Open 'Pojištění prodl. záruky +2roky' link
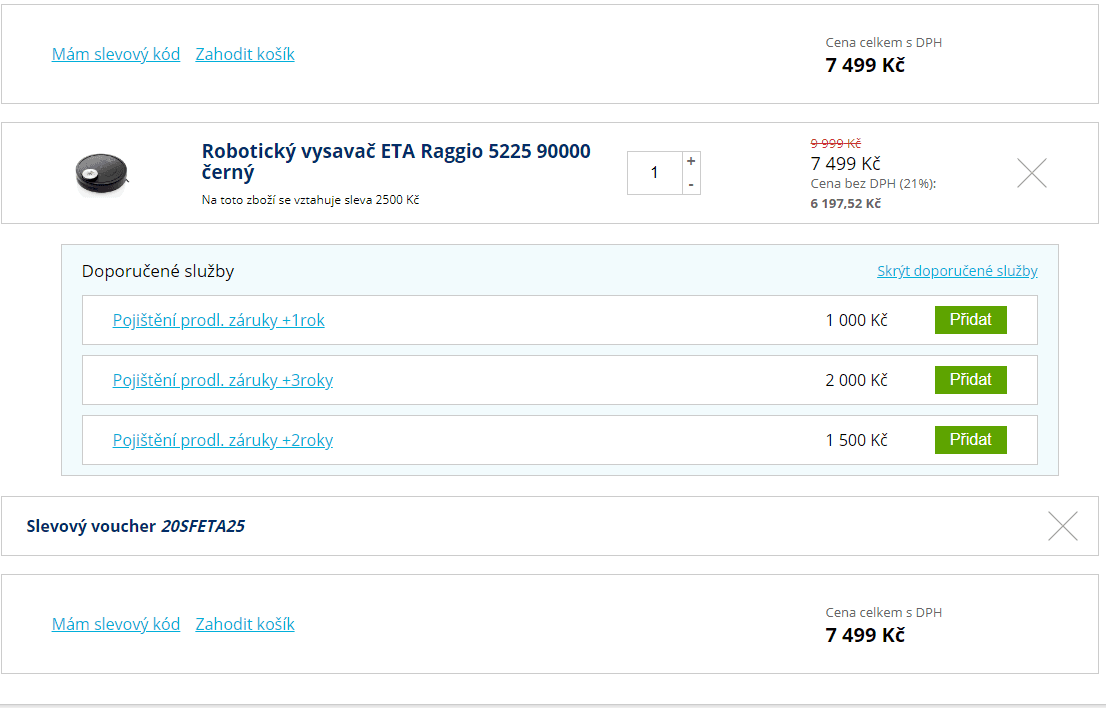The image size is (1106, 708). point(223,440)
